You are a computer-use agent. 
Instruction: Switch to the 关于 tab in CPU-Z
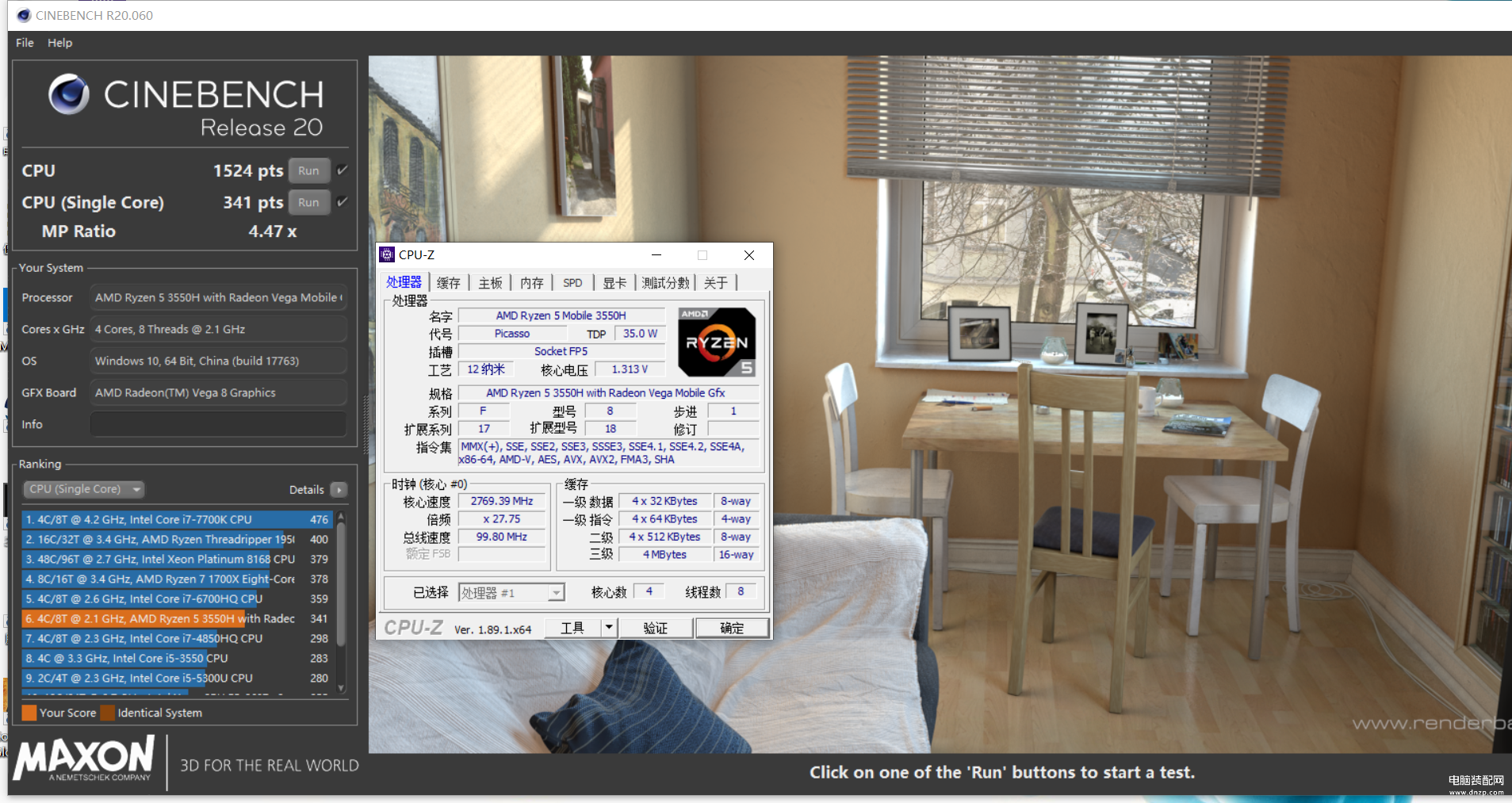tap(716, 283)
